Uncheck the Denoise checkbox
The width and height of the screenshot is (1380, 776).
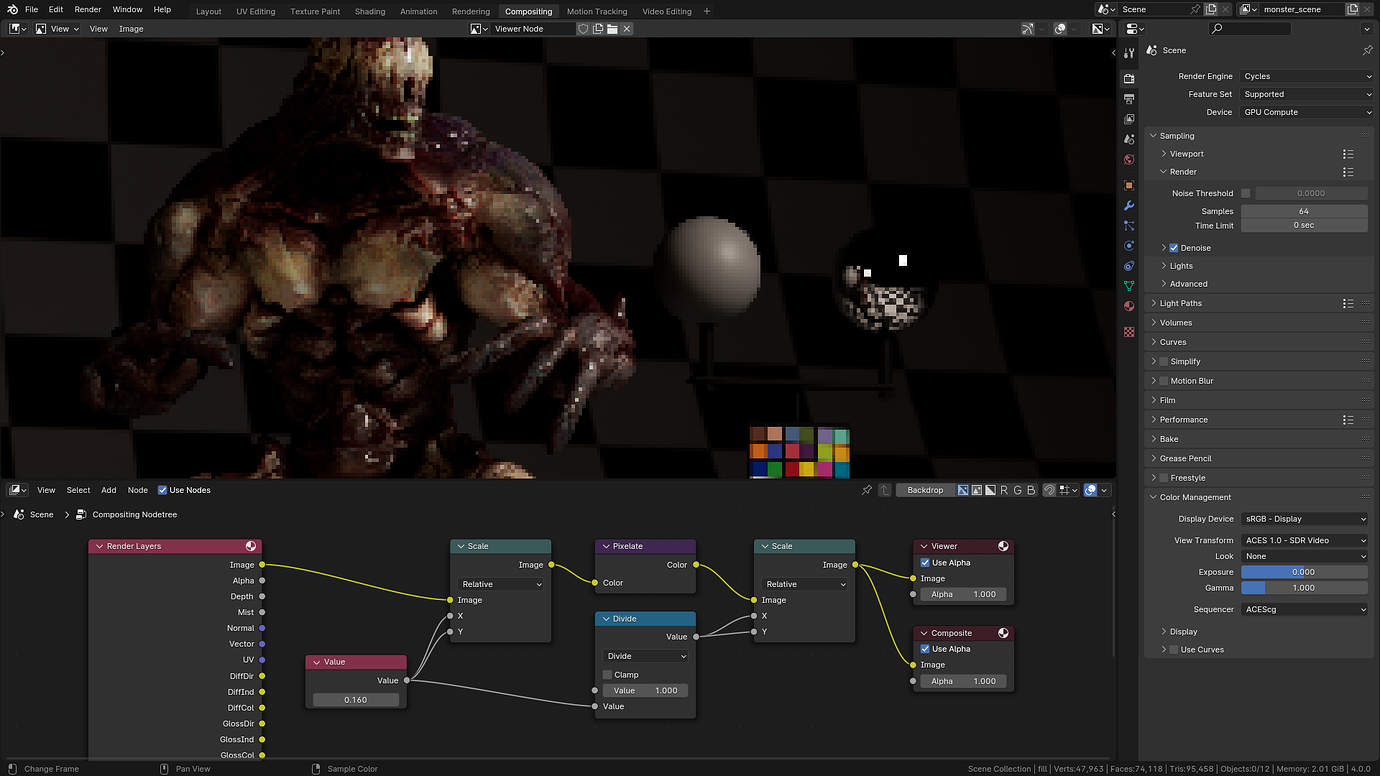[x=1174, y=248]
